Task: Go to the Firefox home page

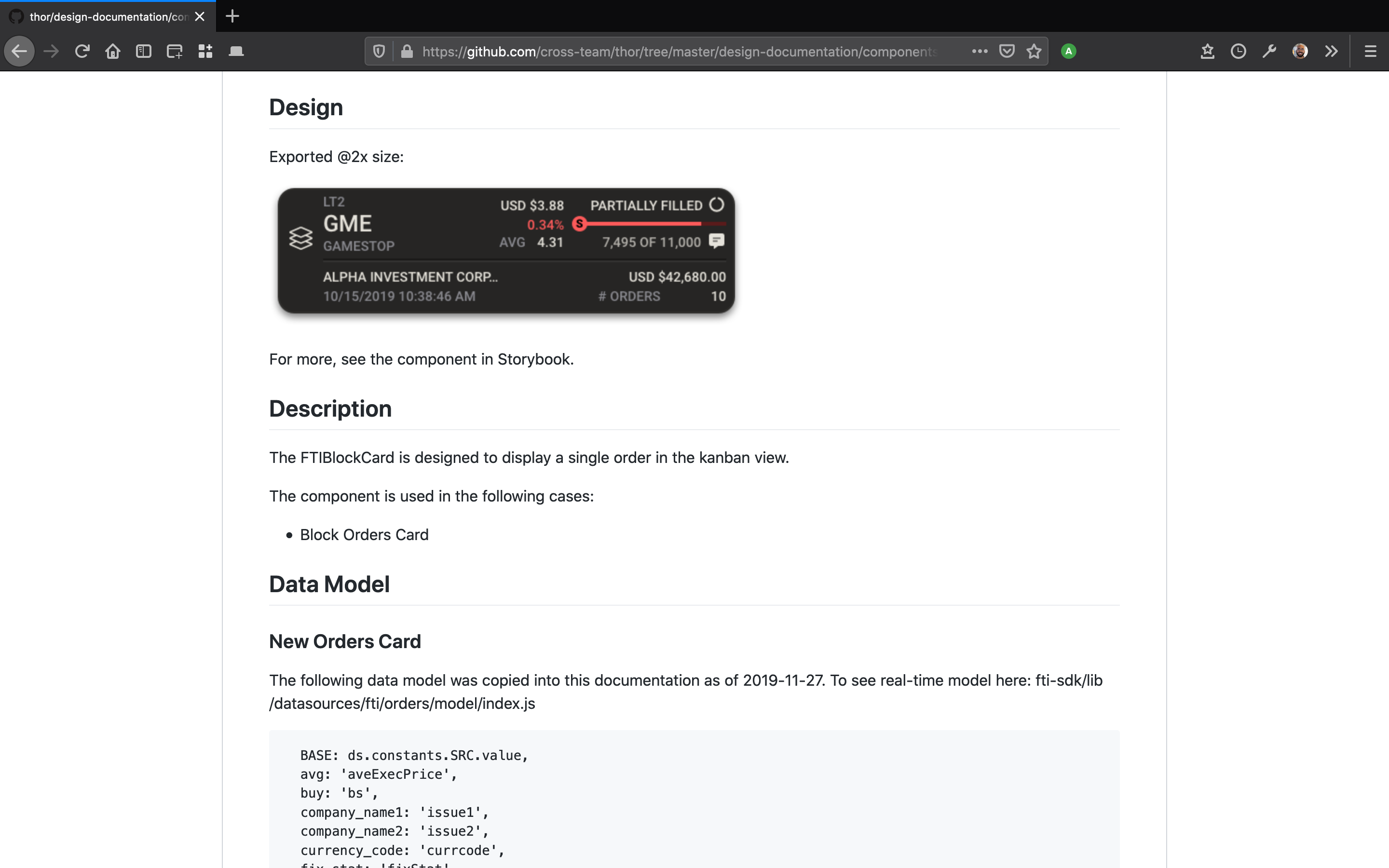Action: pos(113,52)
